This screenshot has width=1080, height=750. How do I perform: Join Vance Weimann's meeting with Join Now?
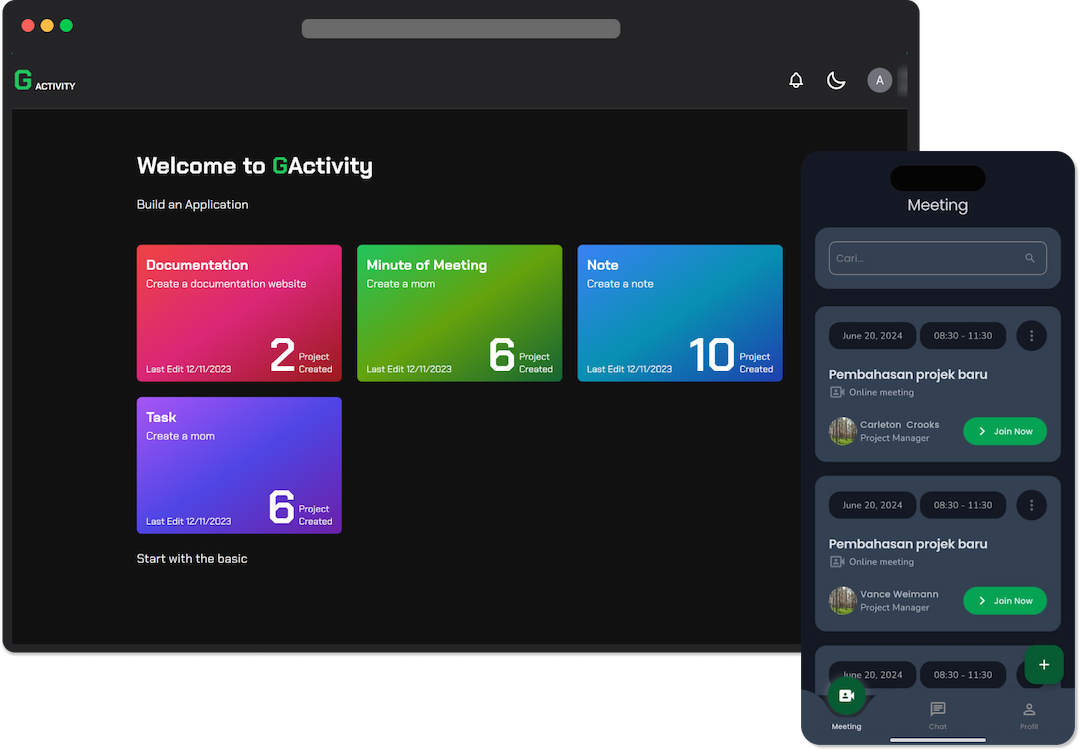1004,601
